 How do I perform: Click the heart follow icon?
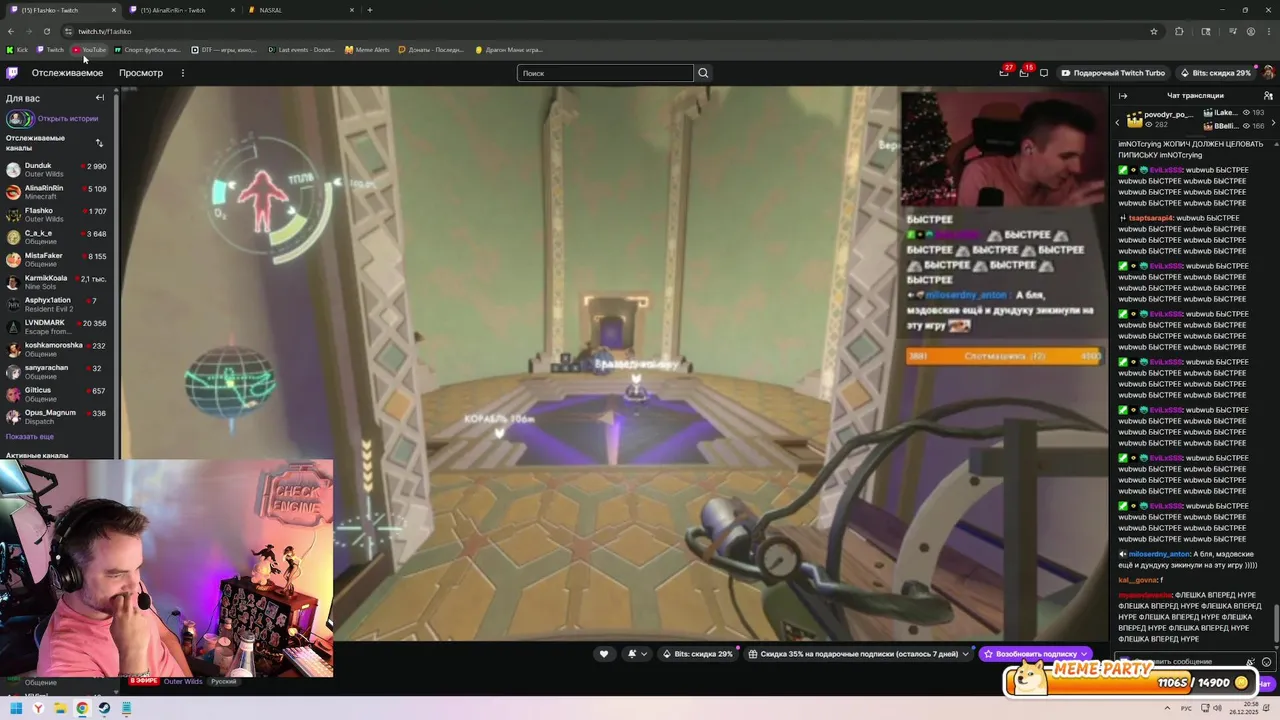(603, 654)
